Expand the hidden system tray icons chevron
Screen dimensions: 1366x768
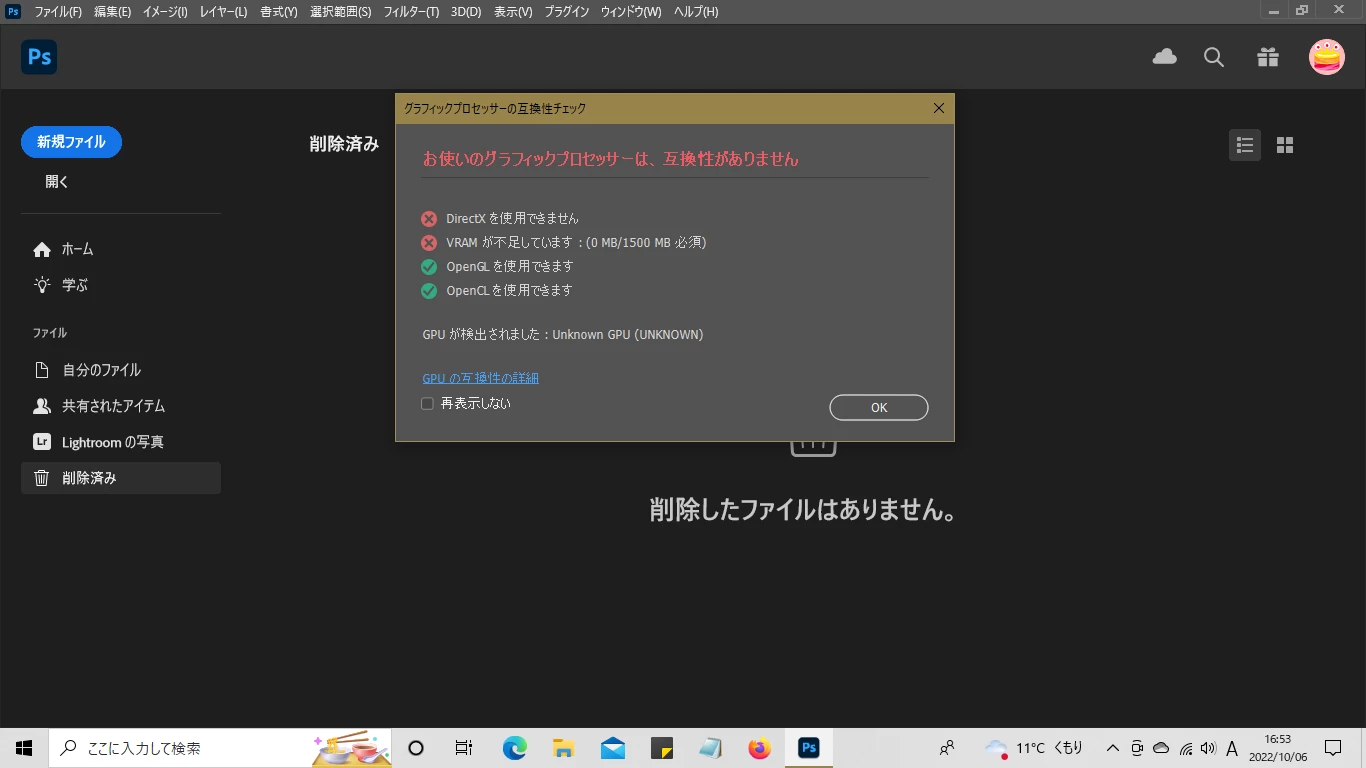click(1112, 748)
